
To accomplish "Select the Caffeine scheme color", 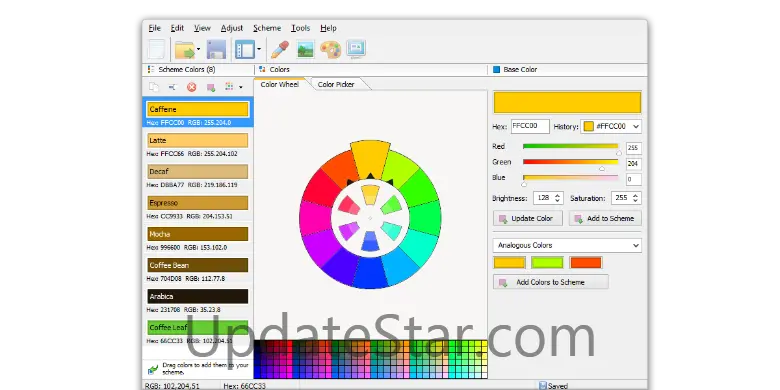I will tap(197, 113).
